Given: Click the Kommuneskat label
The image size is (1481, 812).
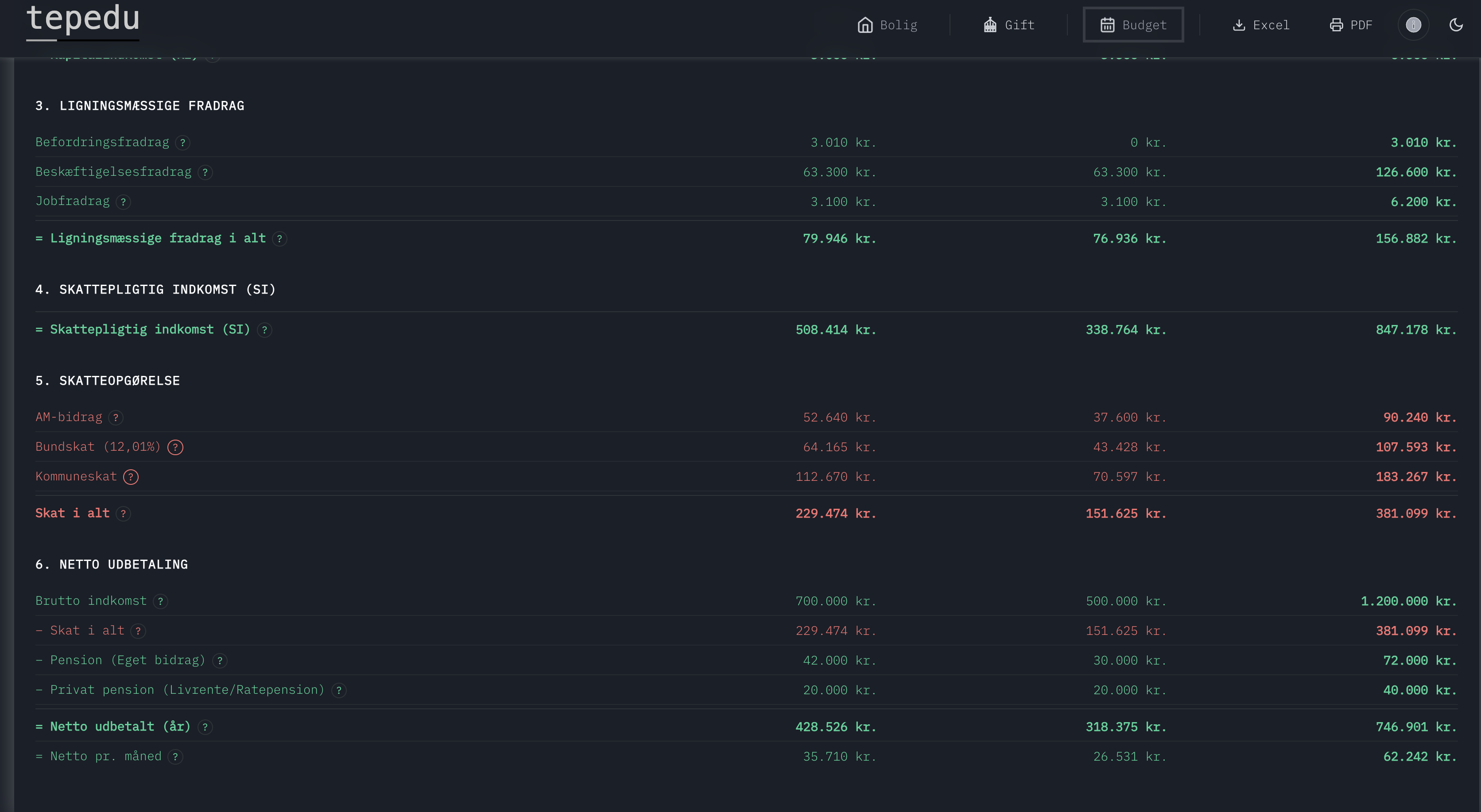Looking at the screenshot, I should [x=76, y=476].
